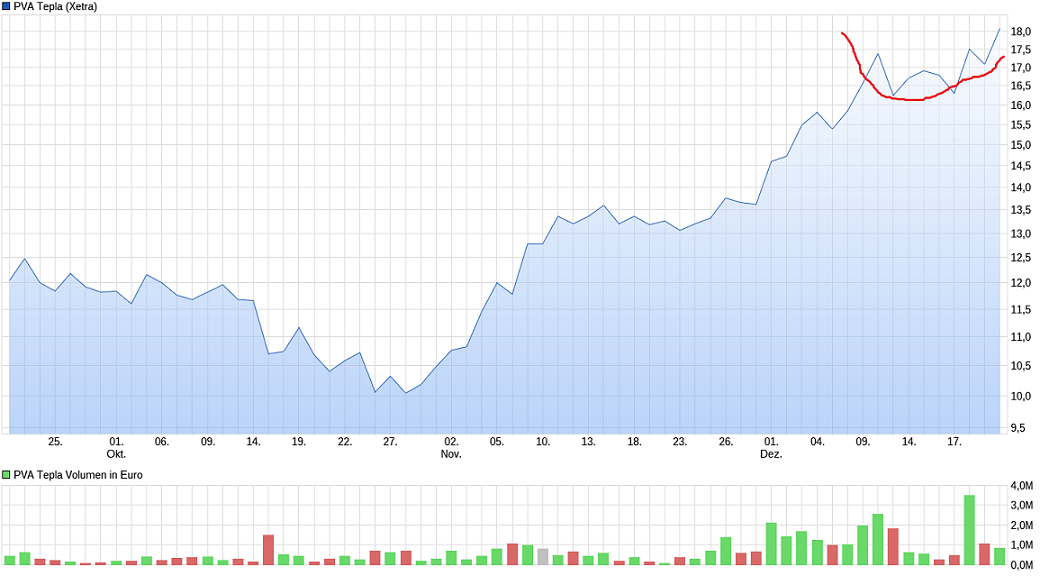Click the 17,5 price axis label

(x=1020, y=50)
